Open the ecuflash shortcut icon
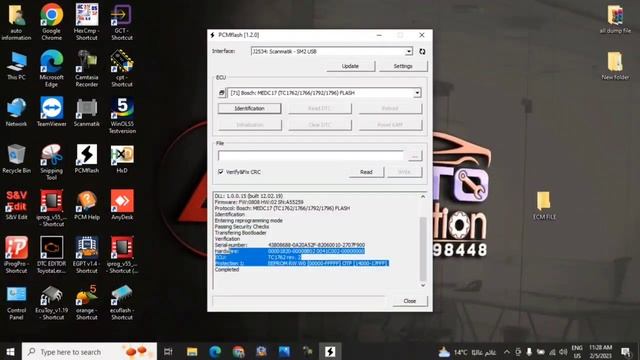 [122, 303]
